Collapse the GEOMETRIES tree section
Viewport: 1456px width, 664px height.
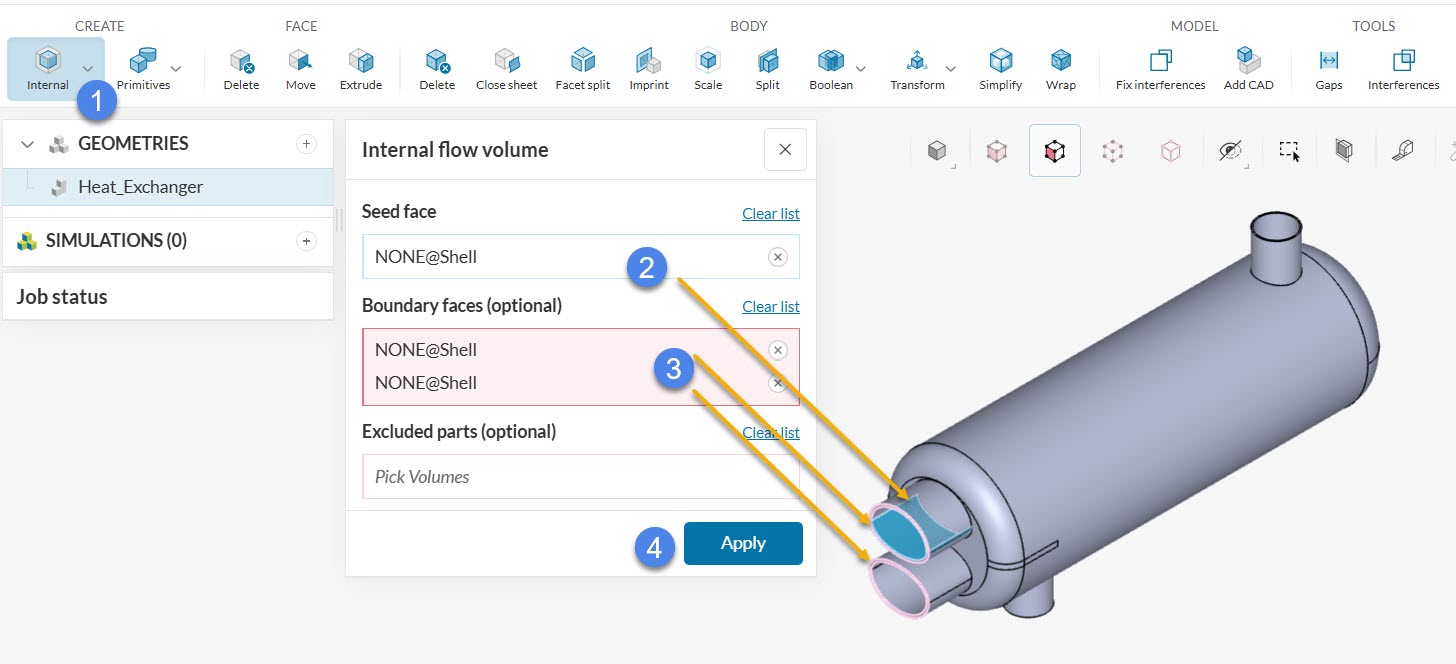[27, 144]
